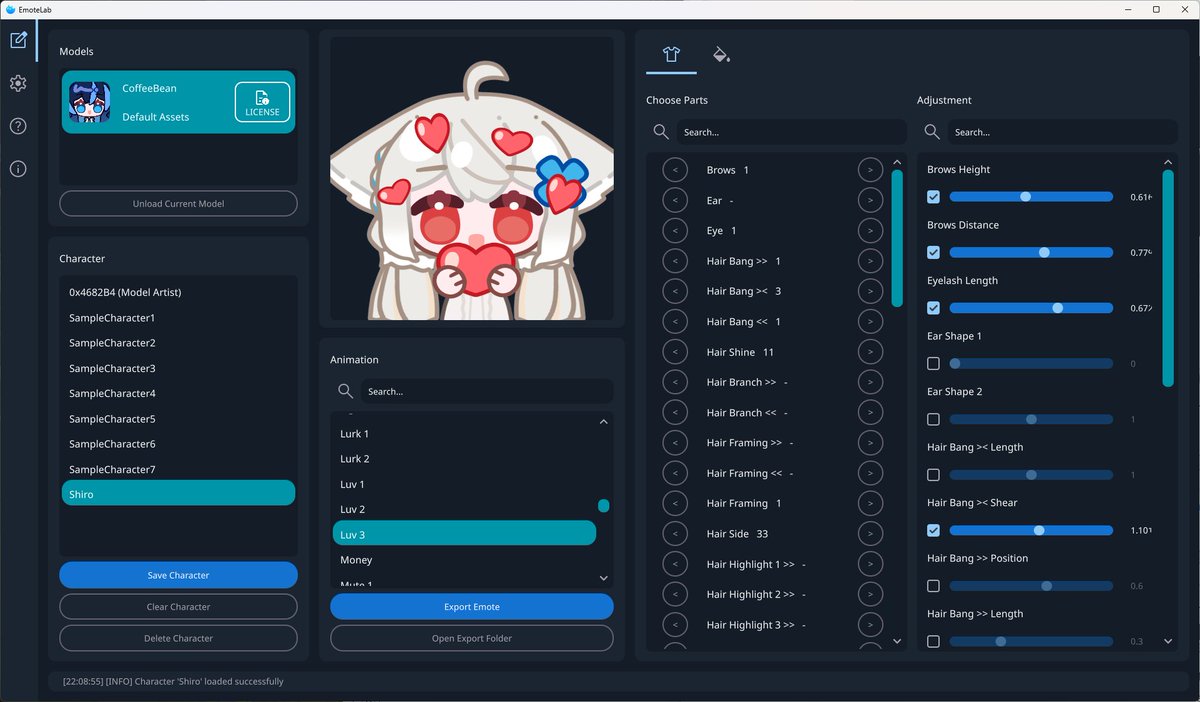This screenshot has height=702, width=1200.
Task: Select the Money animation
Action: pos(464,560)
